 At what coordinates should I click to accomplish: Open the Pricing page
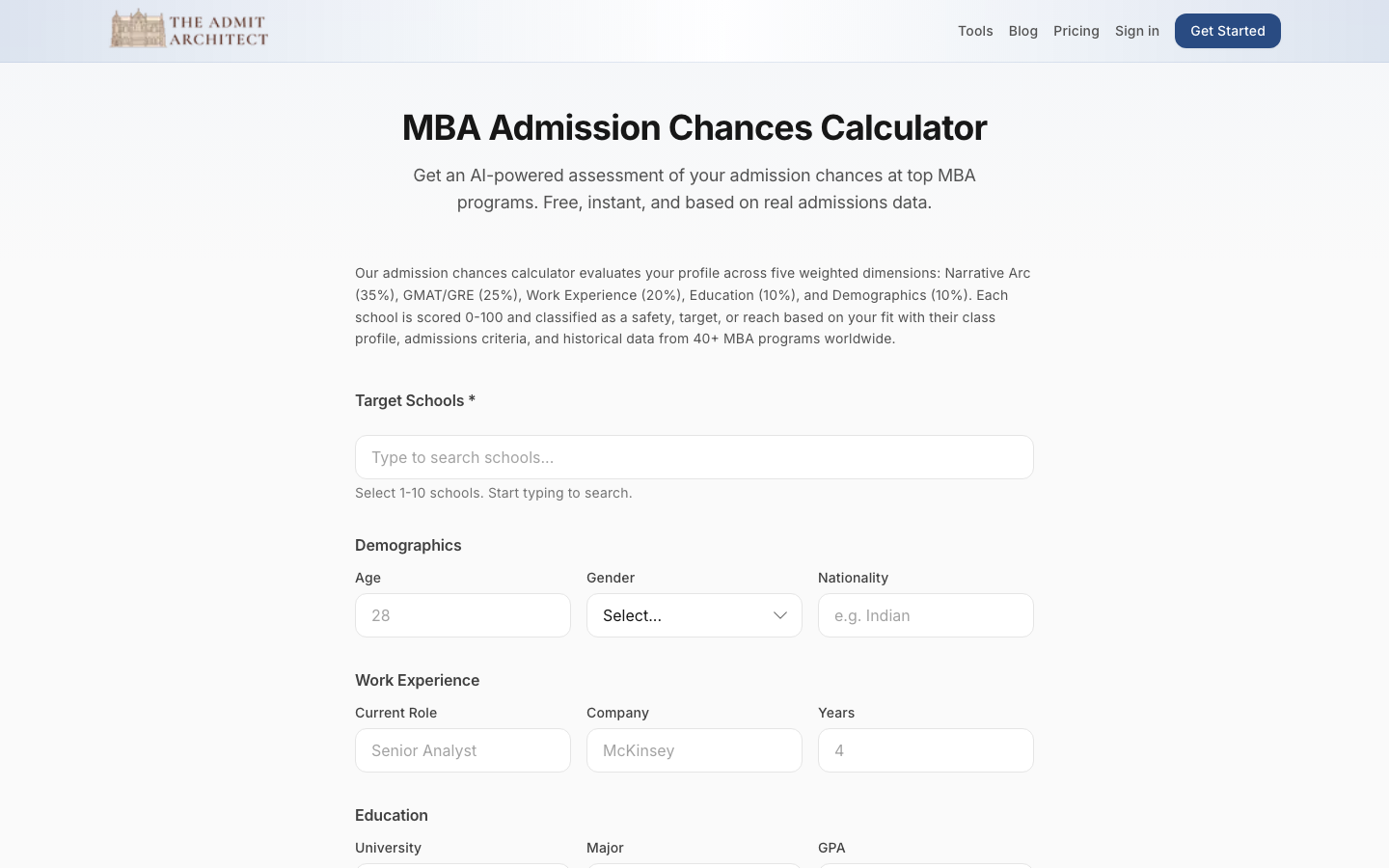pyautogui.click(x=1076, y=31)
